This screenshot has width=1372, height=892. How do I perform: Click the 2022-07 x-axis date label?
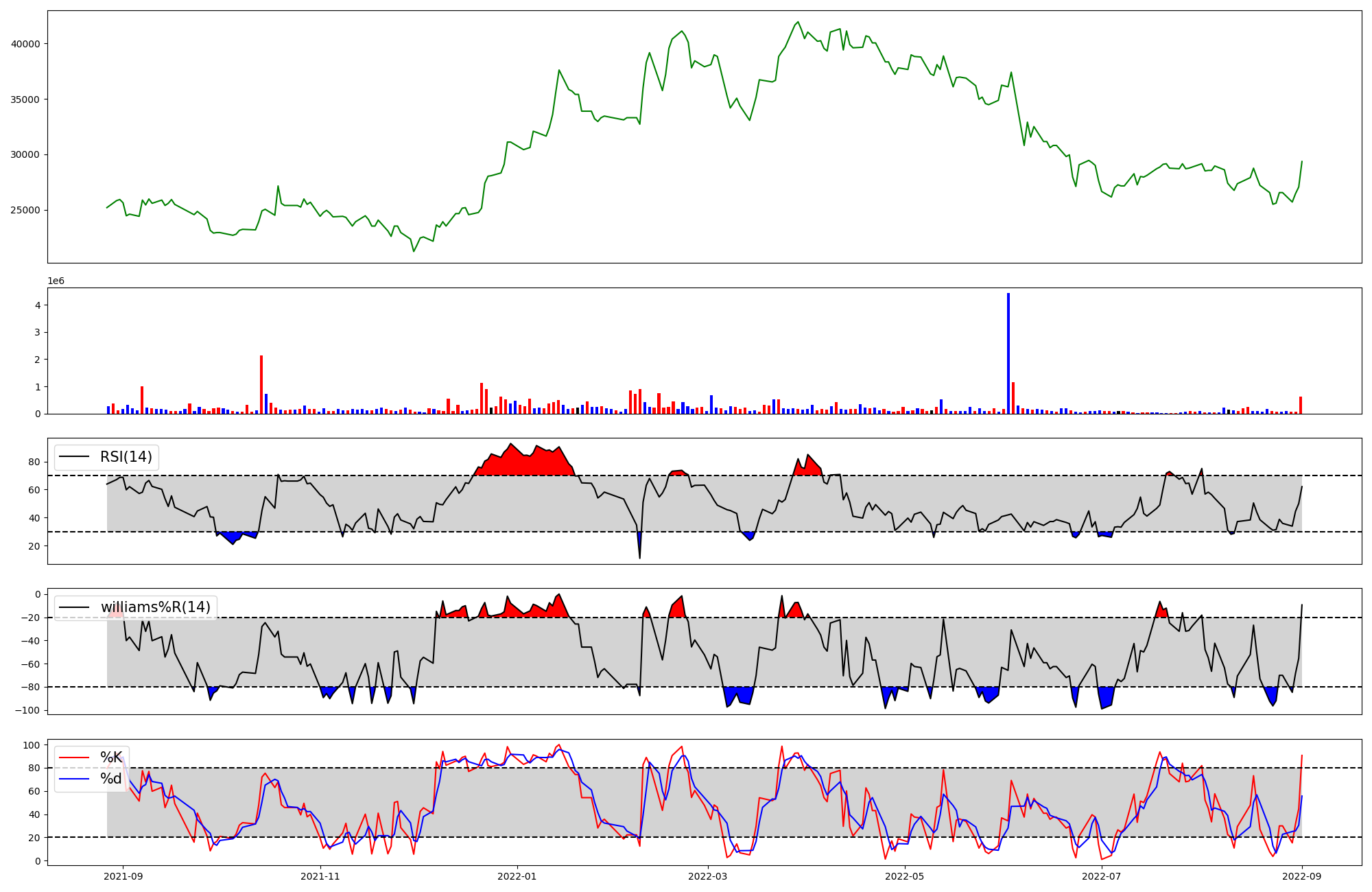pos(1101,876)
